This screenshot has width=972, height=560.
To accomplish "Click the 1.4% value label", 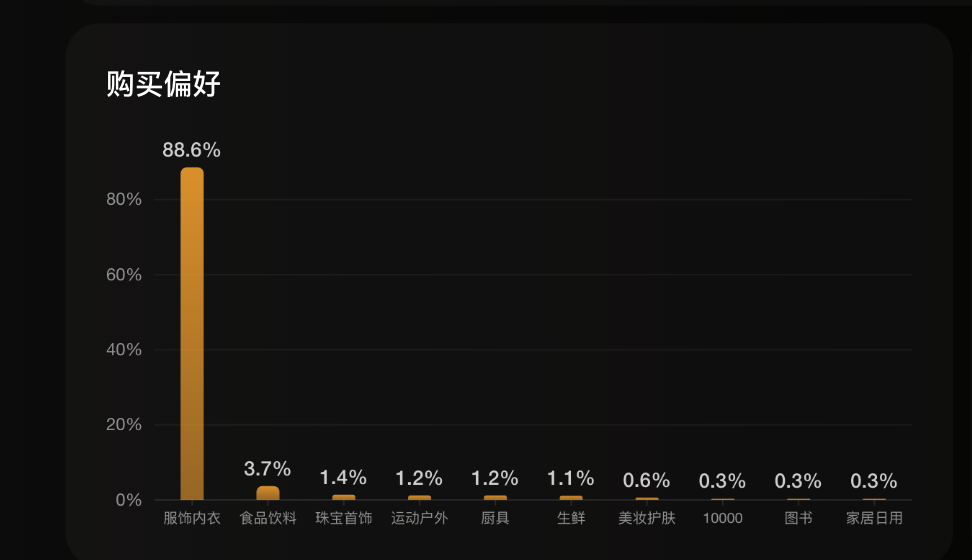I will pyautogui.click(x=344, y=477).
